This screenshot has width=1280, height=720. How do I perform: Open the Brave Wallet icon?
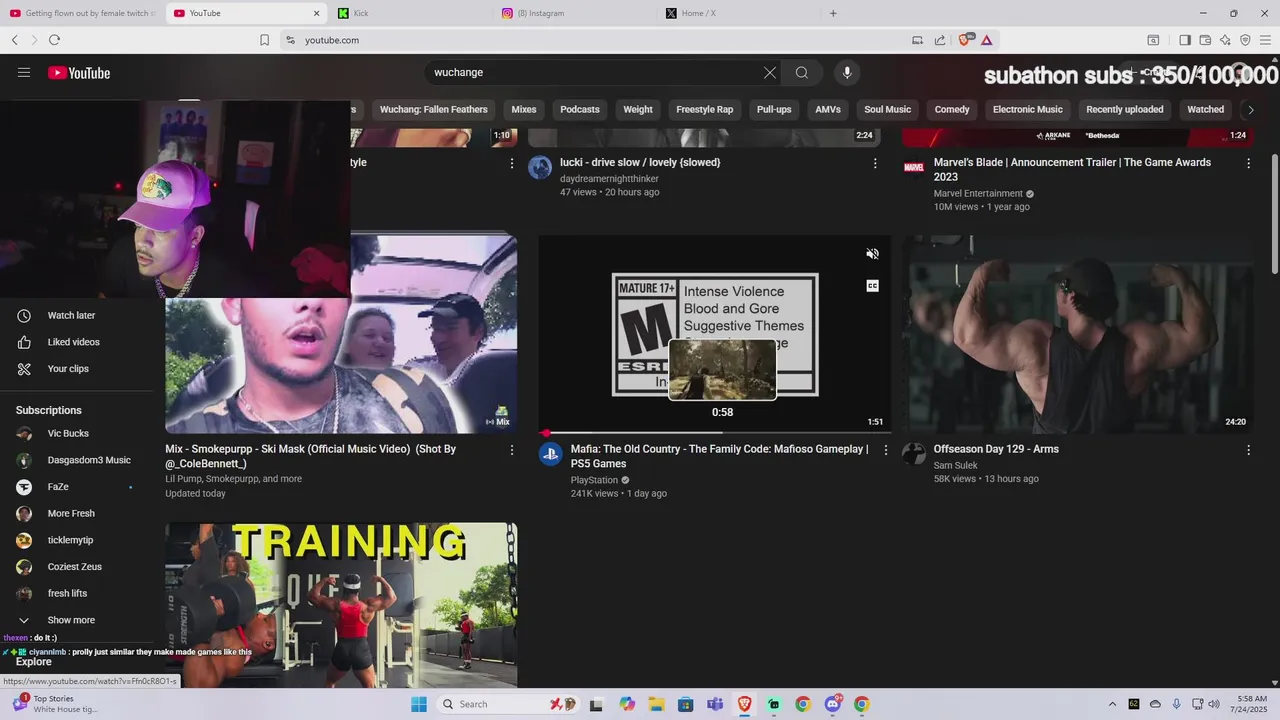coord(1205,40)
